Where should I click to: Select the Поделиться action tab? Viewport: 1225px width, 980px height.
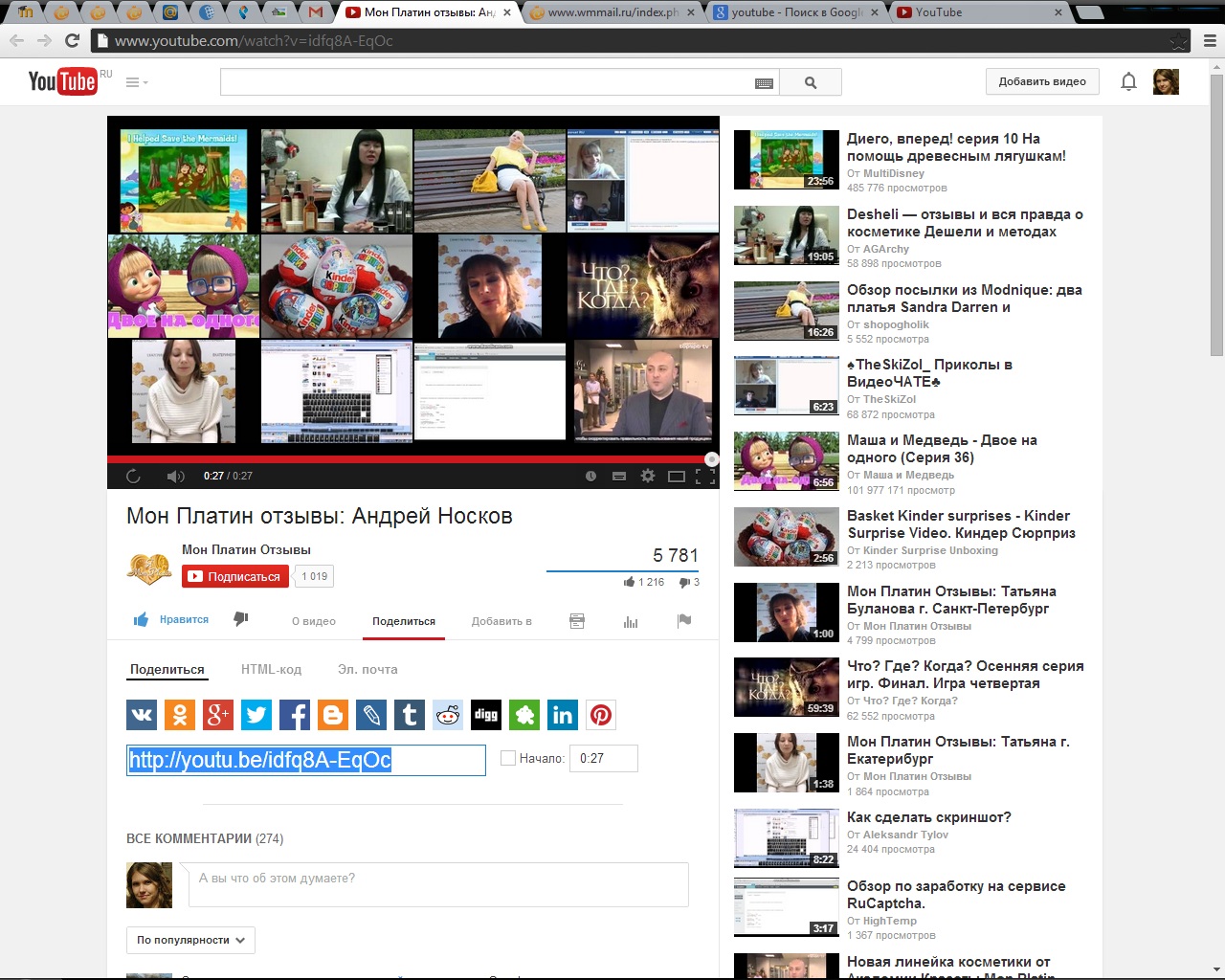[x=404, y=621]
